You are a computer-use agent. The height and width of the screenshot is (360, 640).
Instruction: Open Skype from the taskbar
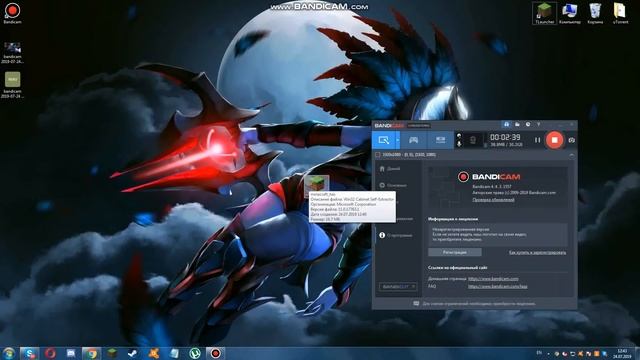click(x=29, y=353)
